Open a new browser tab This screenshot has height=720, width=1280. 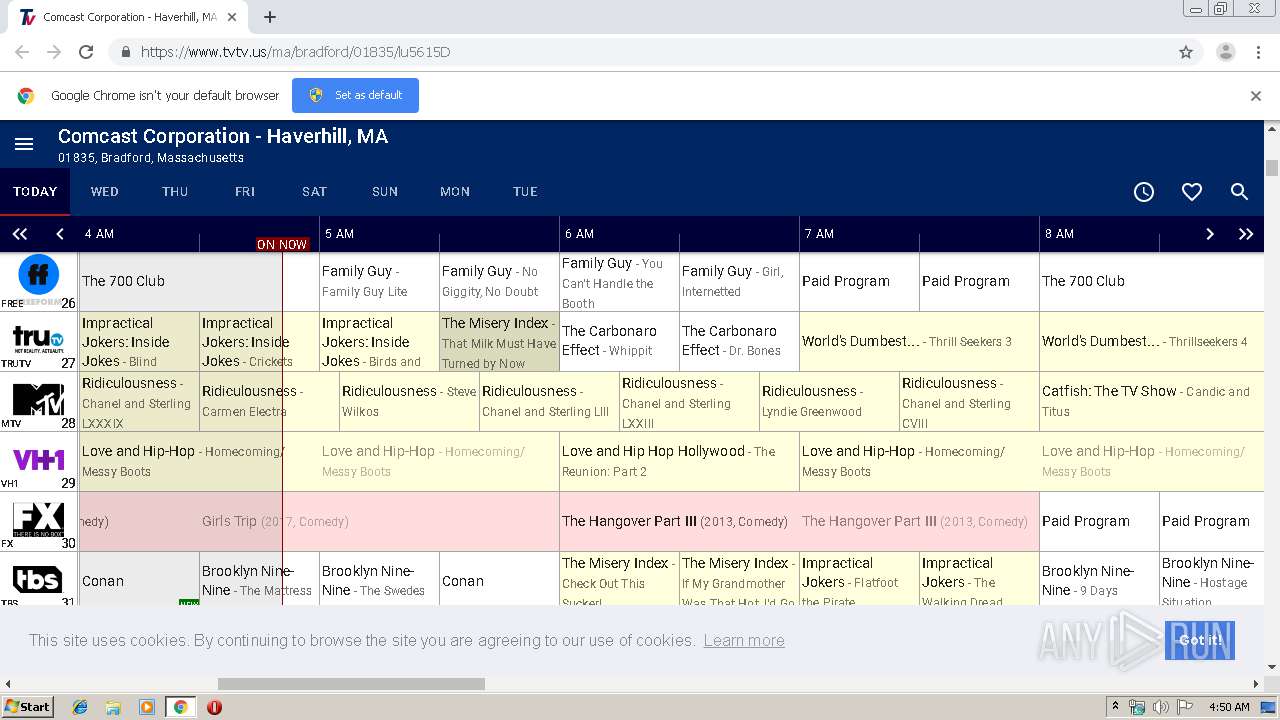pos(270,17)
